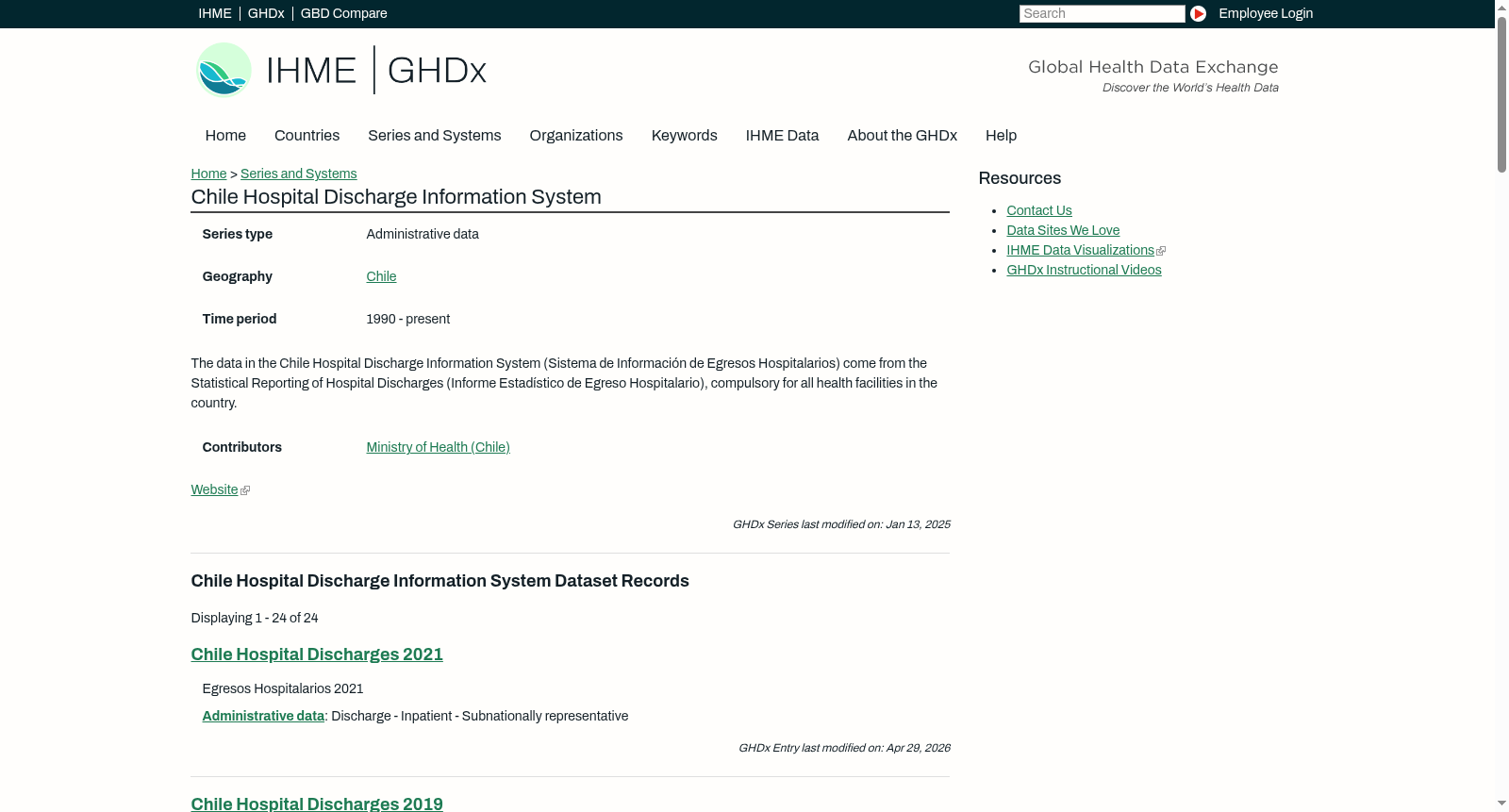
Task: Open Data Sites We Love link
Action: tap(1063, 230)
